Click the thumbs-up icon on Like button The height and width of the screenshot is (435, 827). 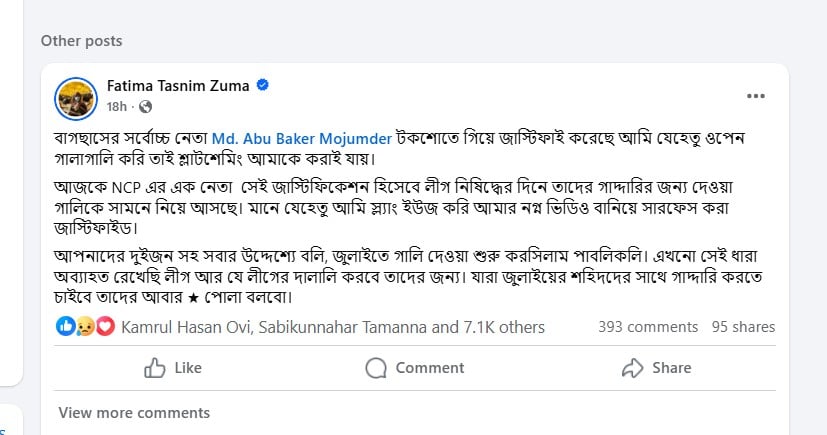pos(155,368)
